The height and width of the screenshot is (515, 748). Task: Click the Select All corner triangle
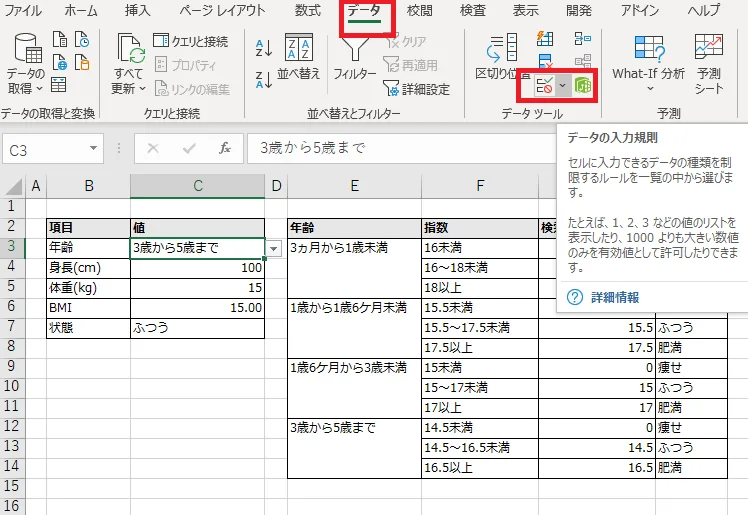tap(13, 186)
